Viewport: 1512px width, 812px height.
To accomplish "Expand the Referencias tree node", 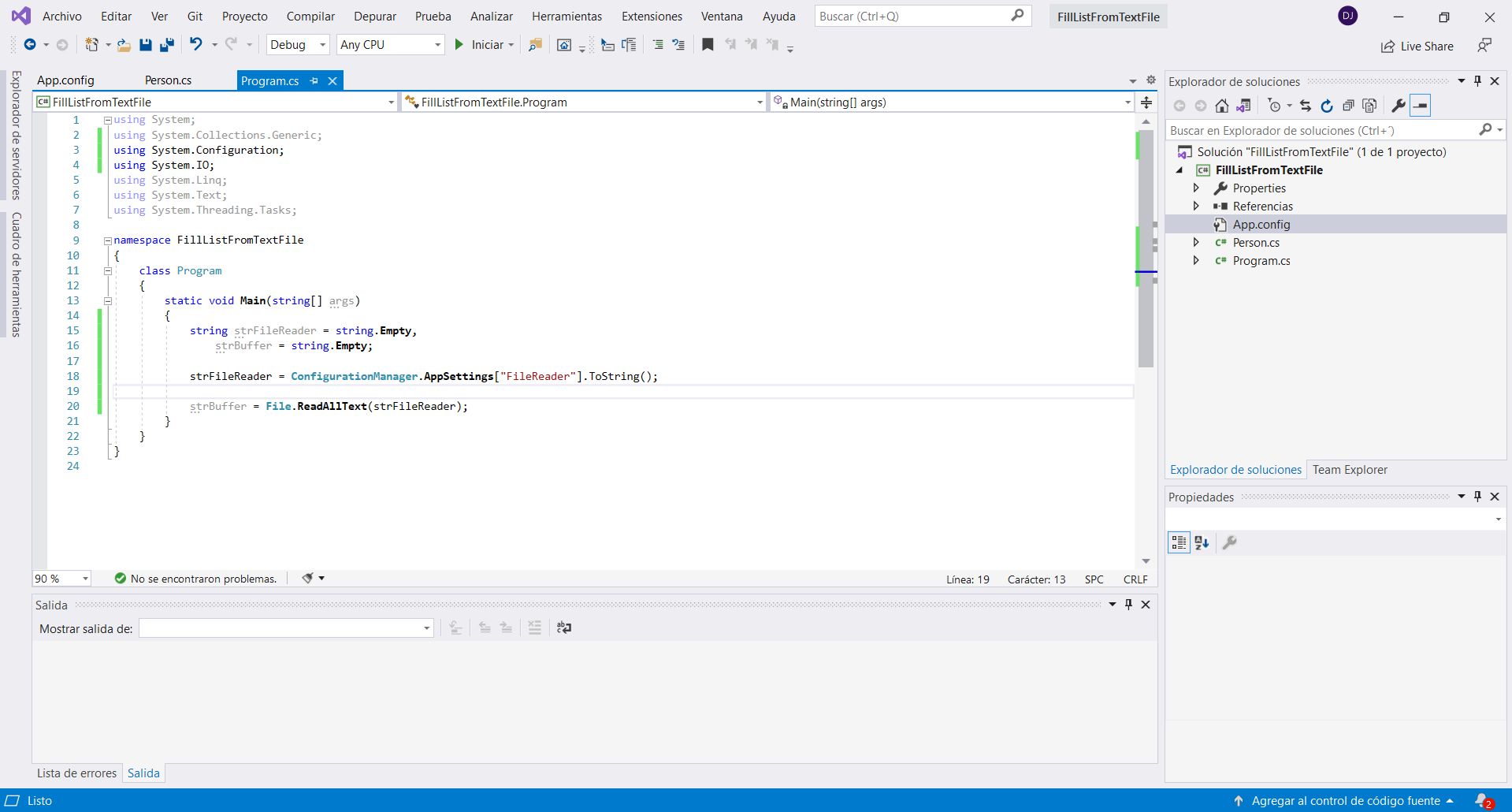I will click(x=1196, y=207).
